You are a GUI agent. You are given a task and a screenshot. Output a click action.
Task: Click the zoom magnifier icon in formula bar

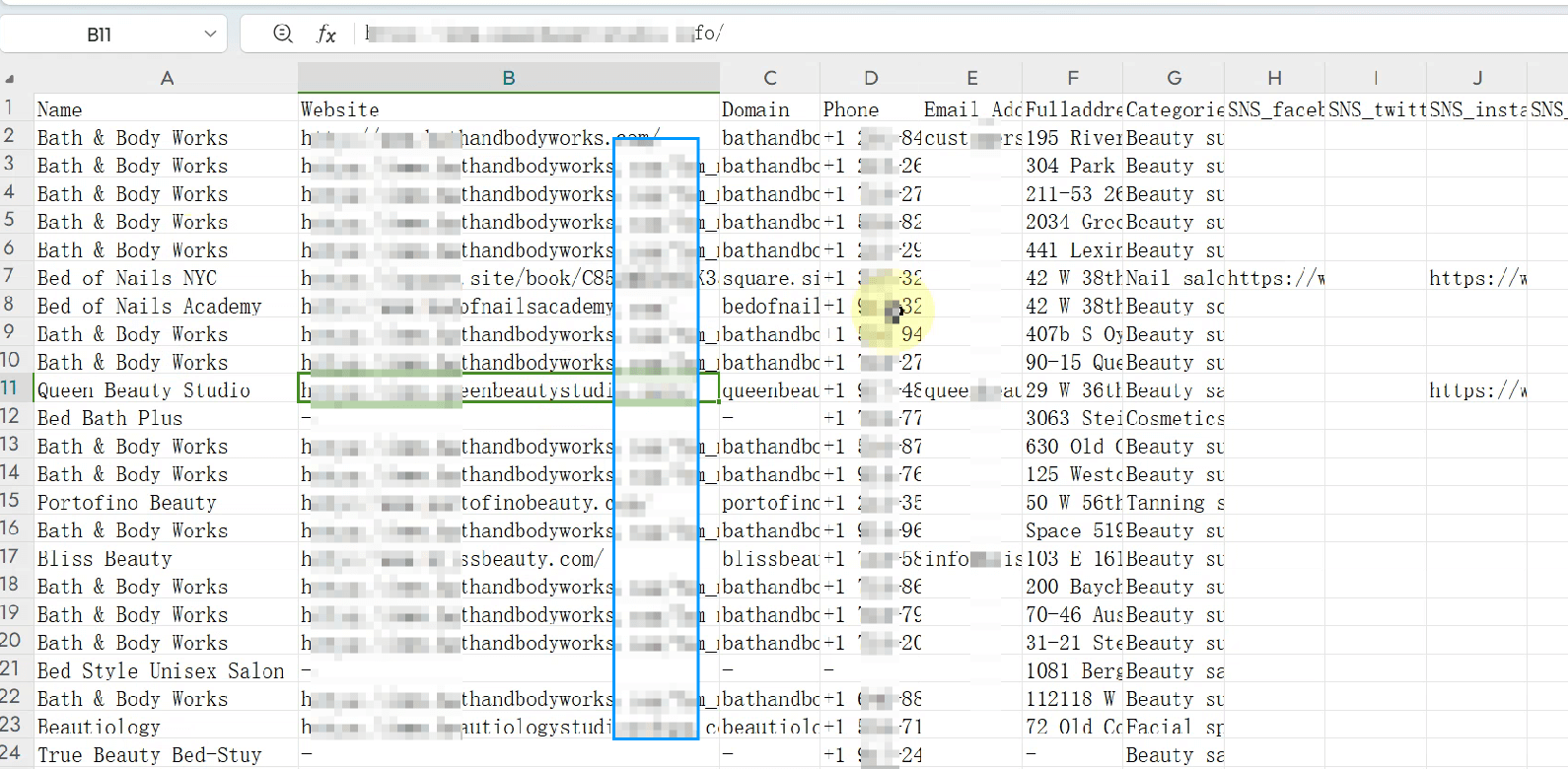coord(283,35)
